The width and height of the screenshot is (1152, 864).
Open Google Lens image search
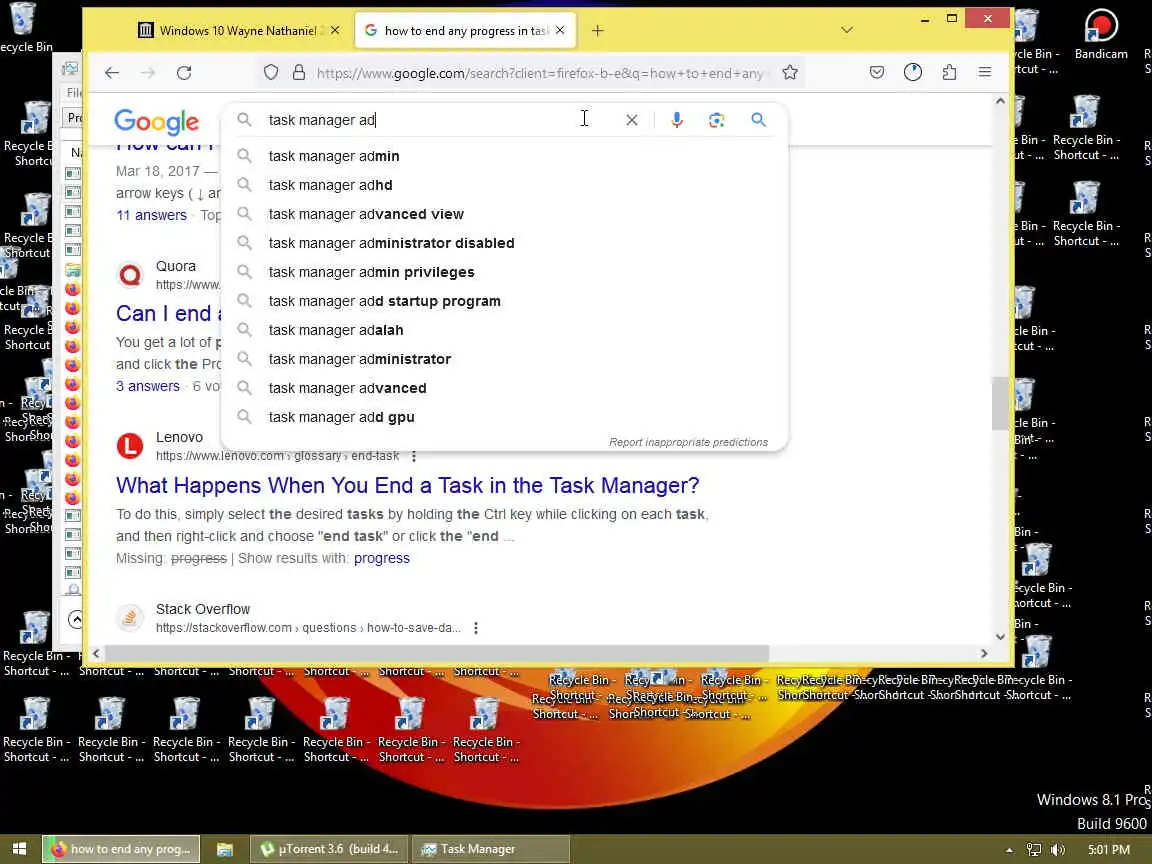716,120
